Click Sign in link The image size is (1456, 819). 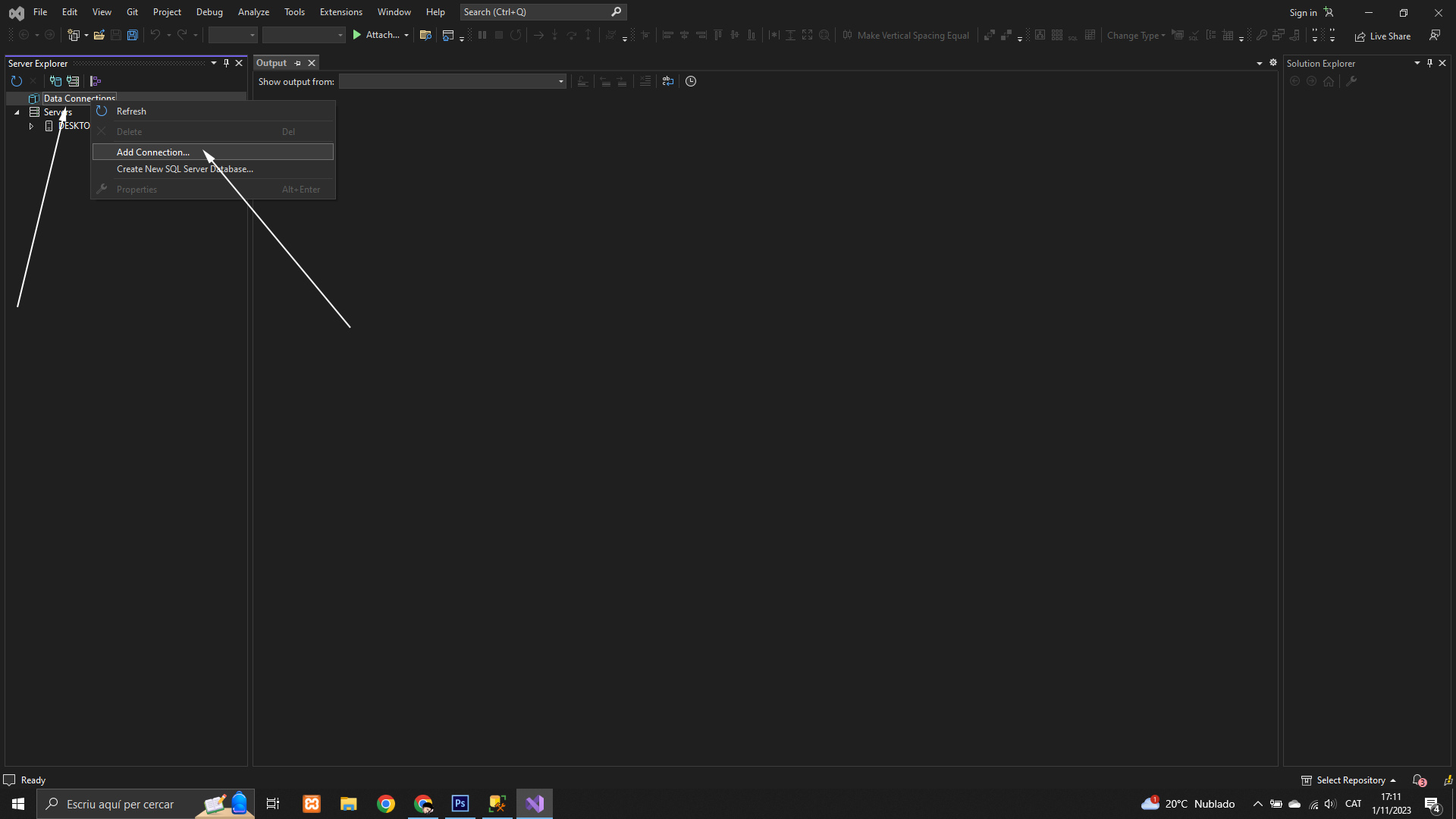[x=1303, y=12]
